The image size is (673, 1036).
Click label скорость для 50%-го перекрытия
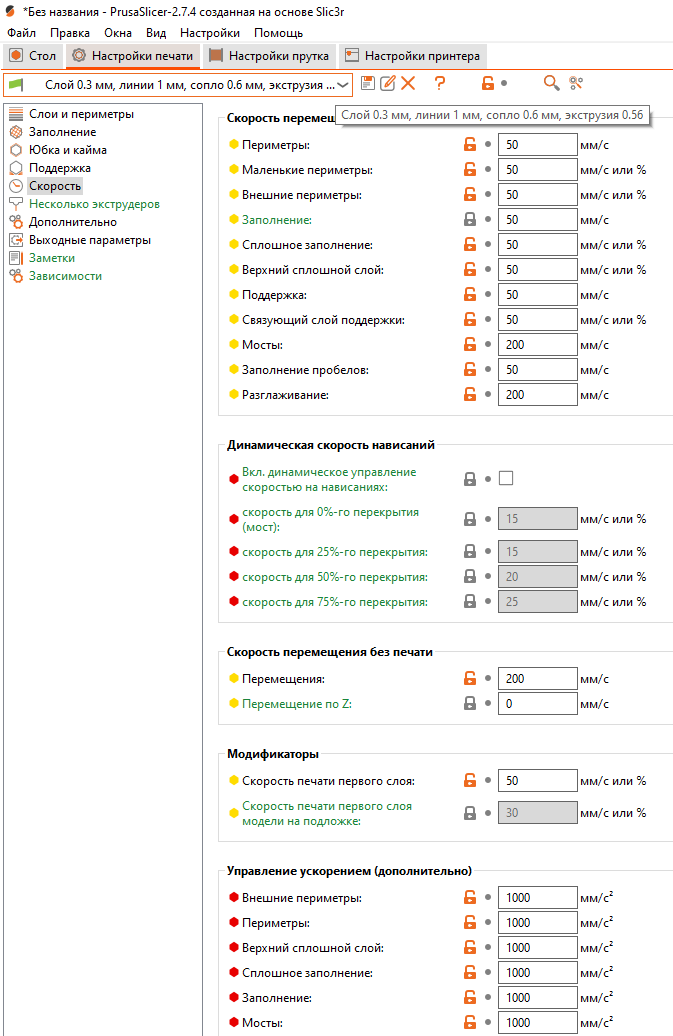[x=335, y=577]
